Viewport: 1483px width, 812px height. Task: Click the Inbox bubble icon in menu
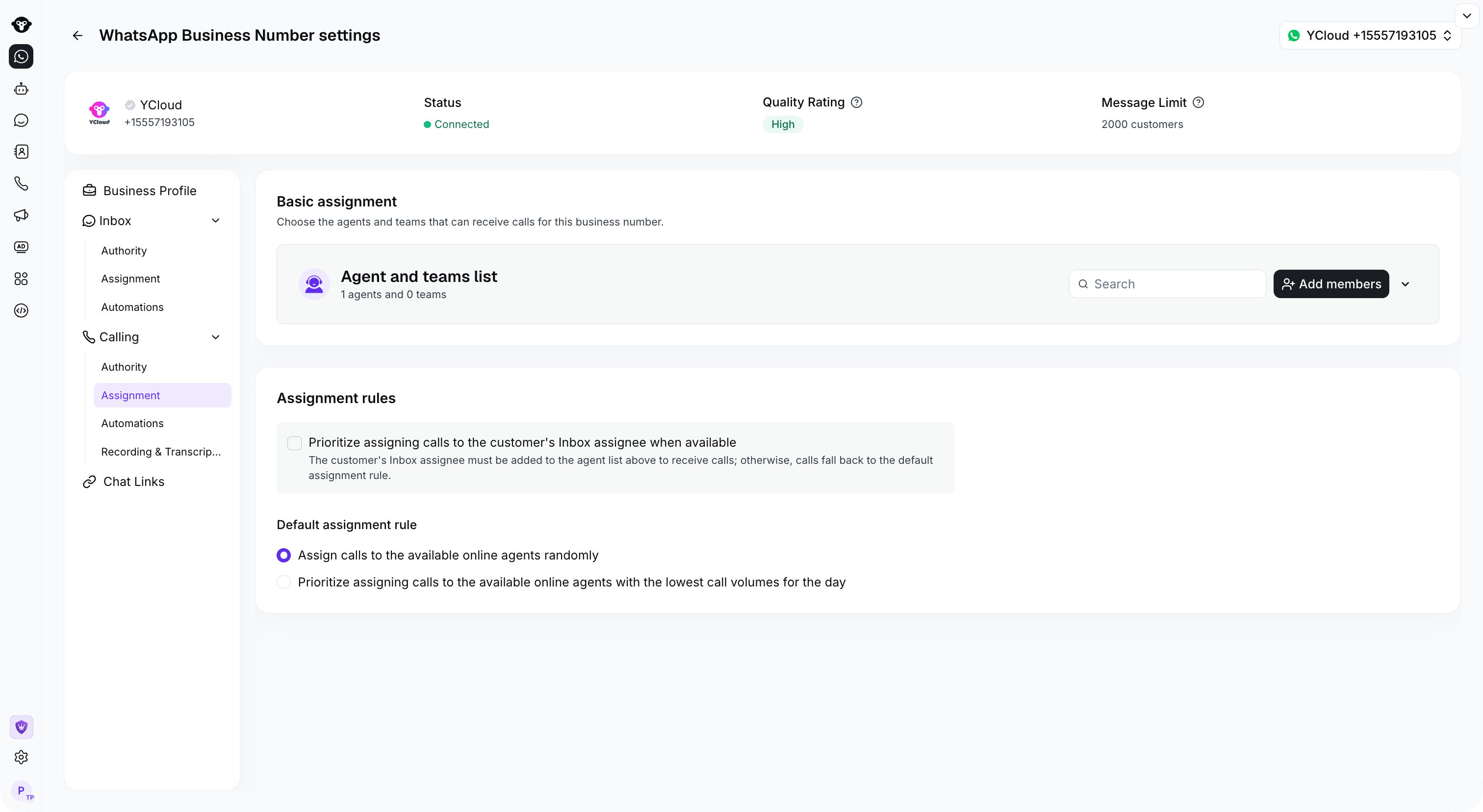click(89, 221)
